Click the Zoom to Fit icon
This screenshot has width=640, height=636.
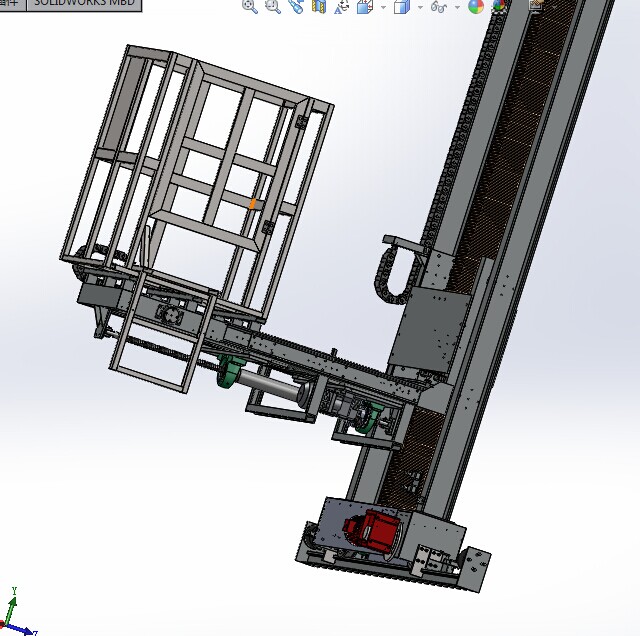(250, 6)
